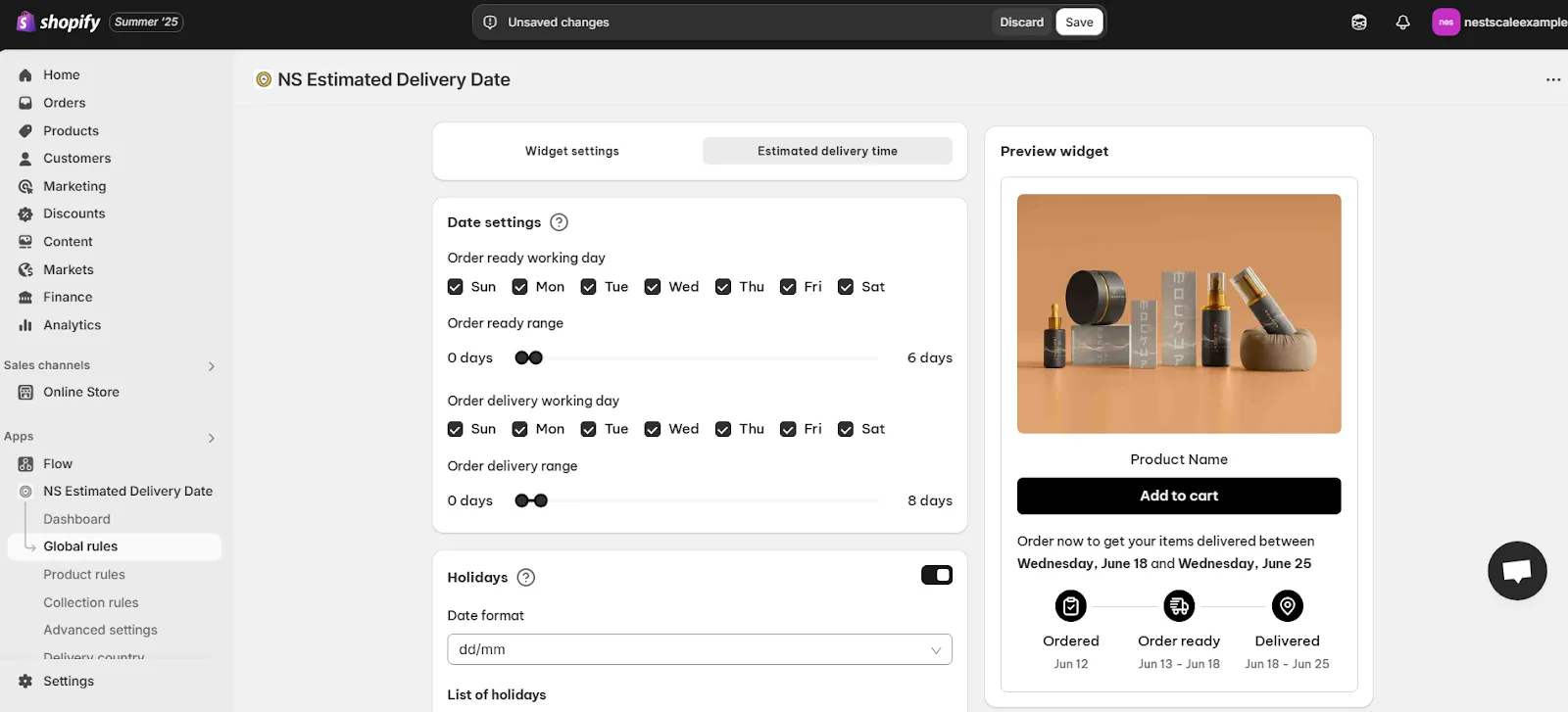The height and width of the screenshot is (712, 1568).
Task: Click the Delivered location pin icon
Action: tap(1287, 606)
